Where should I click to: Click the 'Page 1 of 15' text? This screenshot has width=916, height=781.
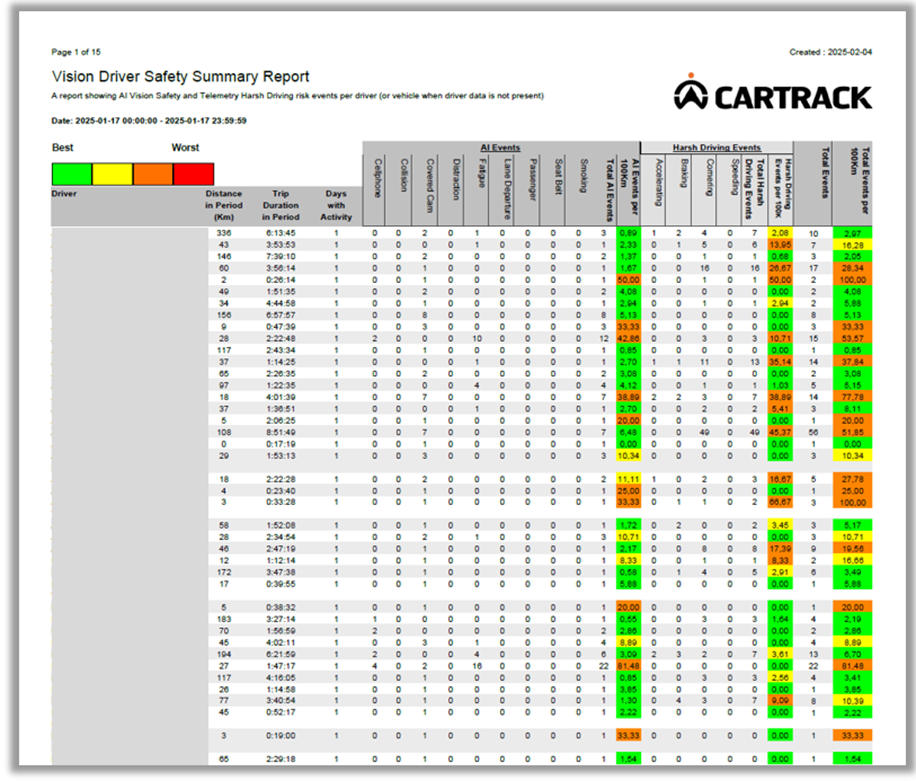coord(76,52)
